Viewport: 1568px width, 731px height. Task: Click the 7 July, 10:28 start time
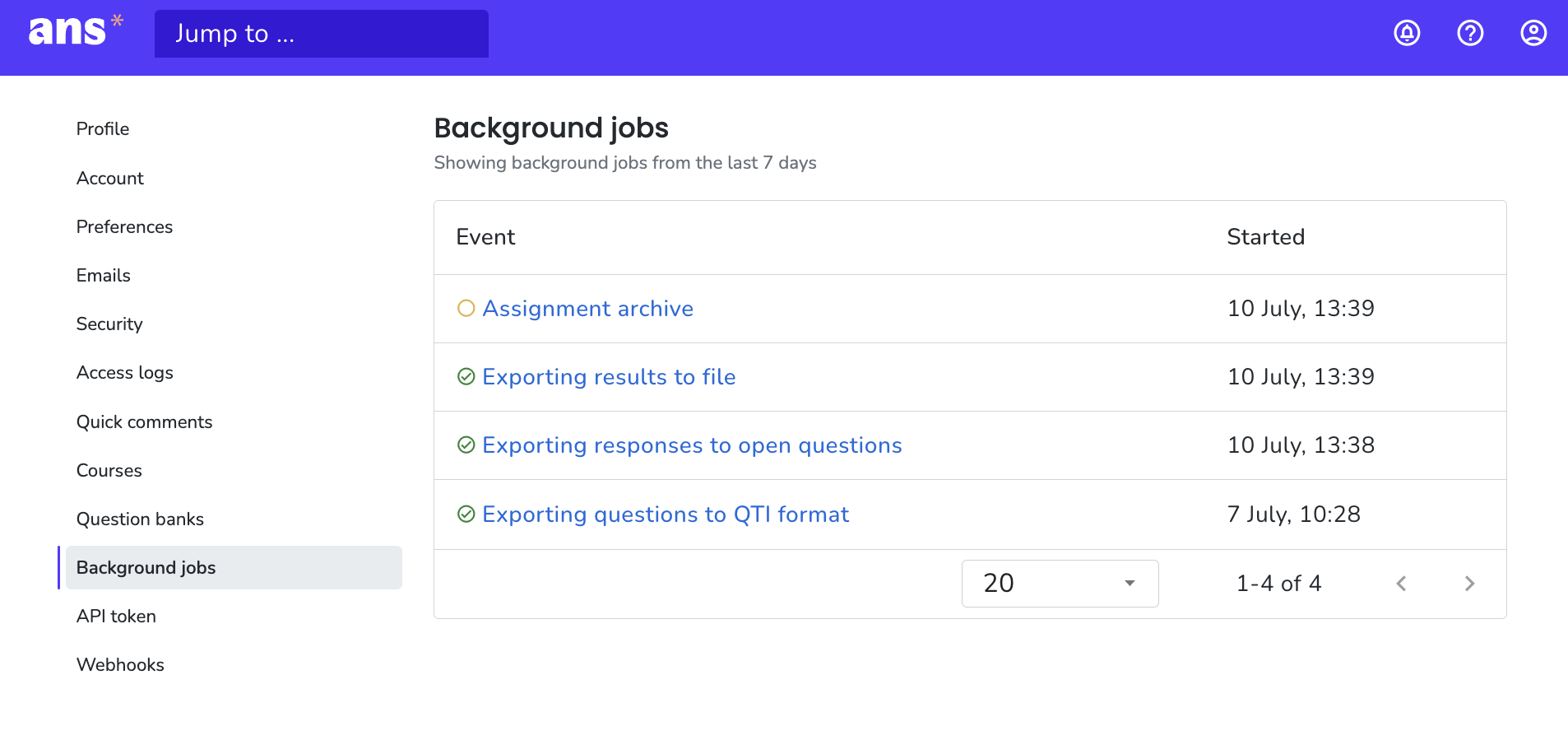pyautogui.click(x=1293, y=514)
